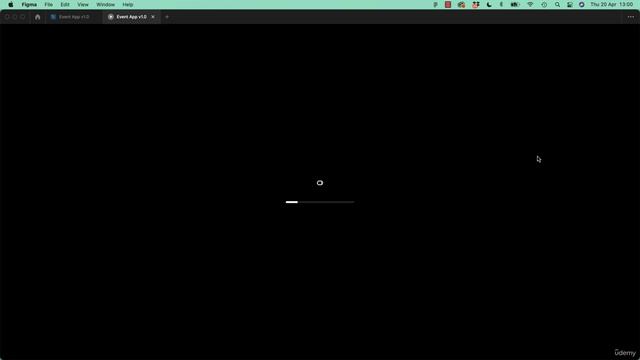
Task: Open Spotlight search in the menu bar
Action: click(x=557, y=4)
